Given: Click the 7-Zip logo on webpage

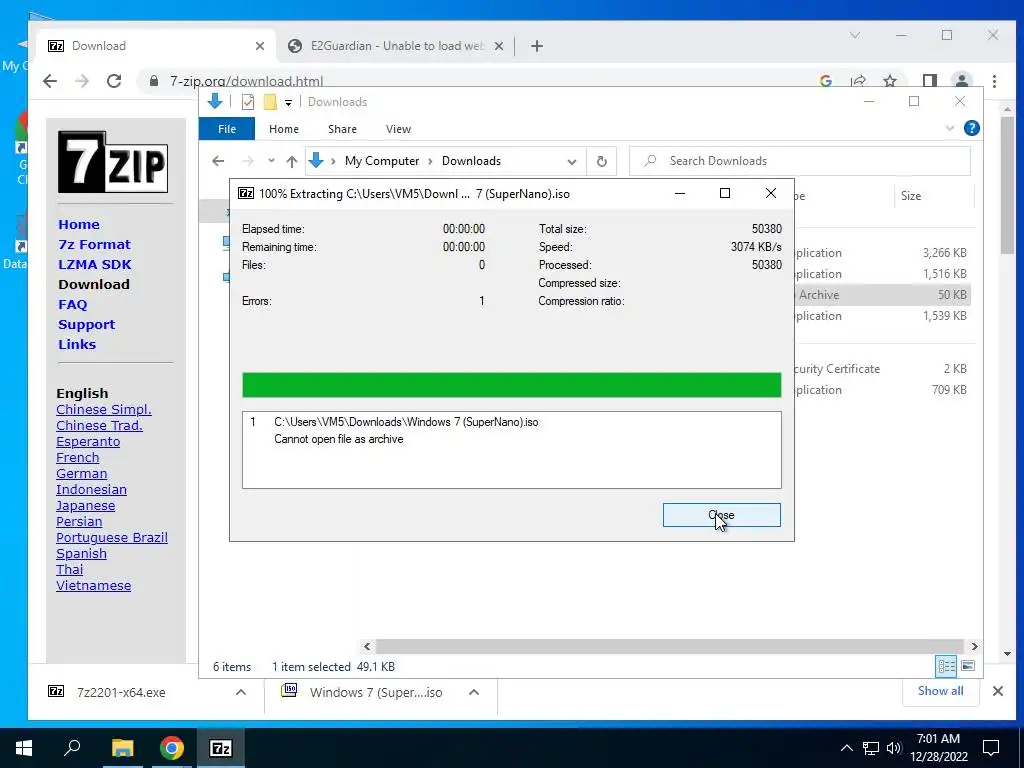Looking at the screenshot, I should coord(113,162).
